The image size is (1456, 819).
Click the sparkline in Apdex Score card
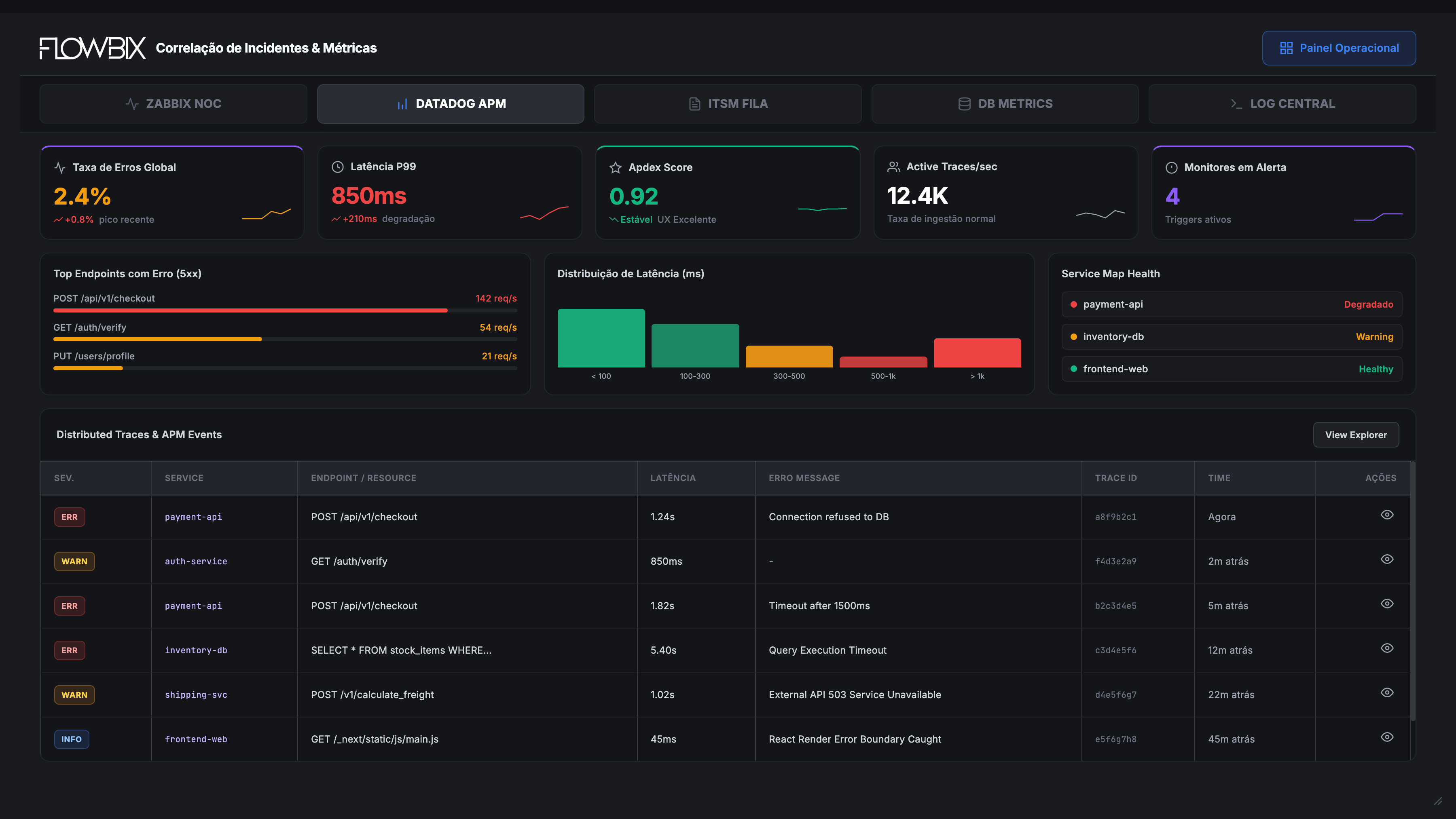pyautogui.click(x=822, y=209)
